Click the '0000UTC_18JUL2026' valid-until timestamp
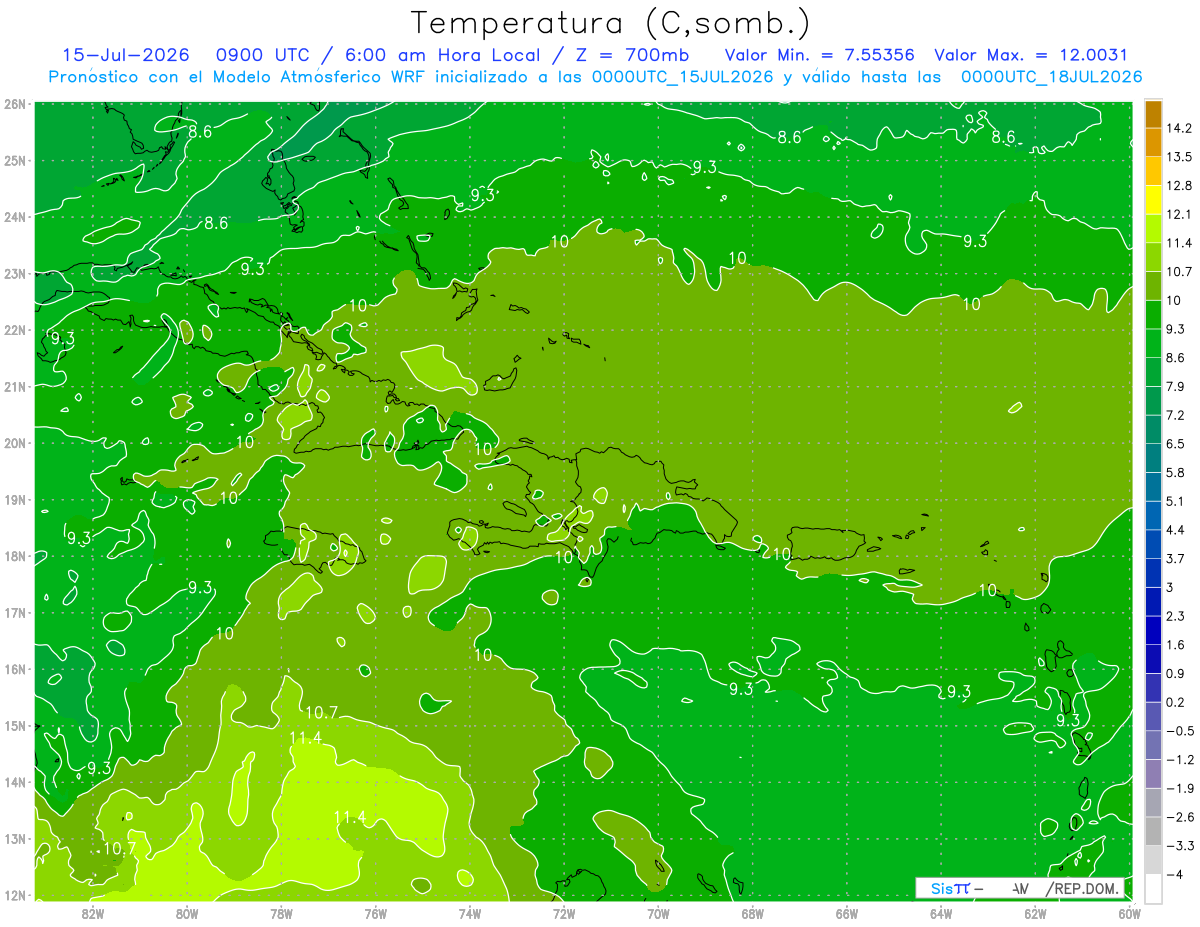Screen dimensions: 1200x927 tap(1051, 77)
